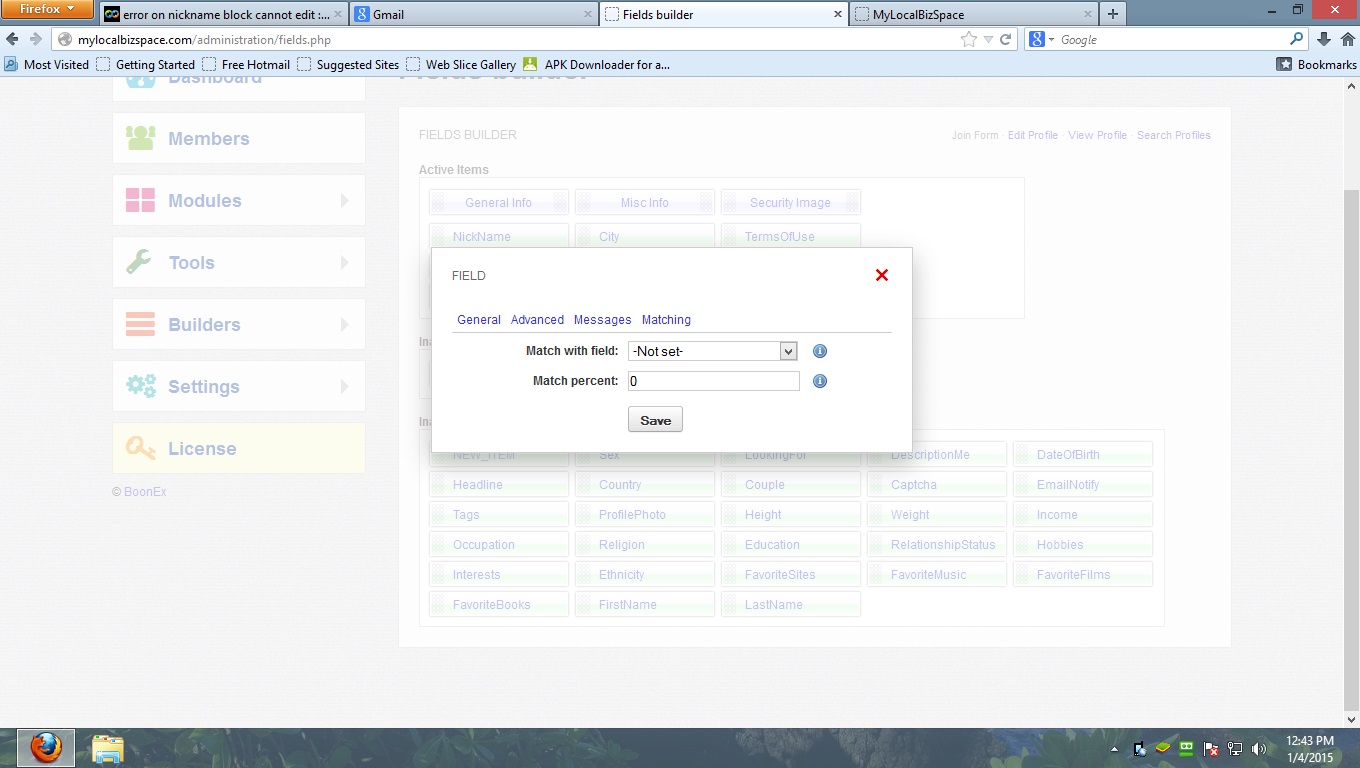Open a new tab with plus button
The image size is (1360, 768).
[x=1113, y=14]
